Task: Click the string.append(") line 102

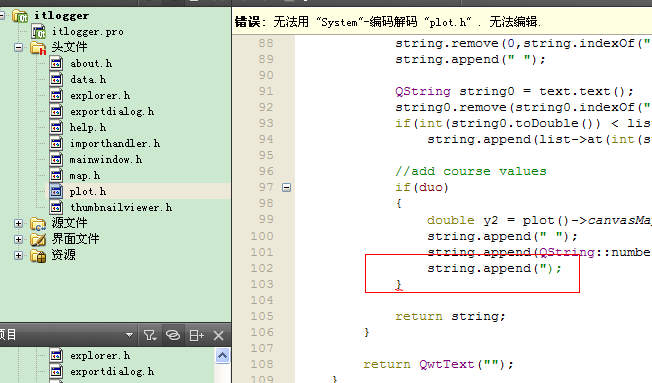Action: click(494, 269)
